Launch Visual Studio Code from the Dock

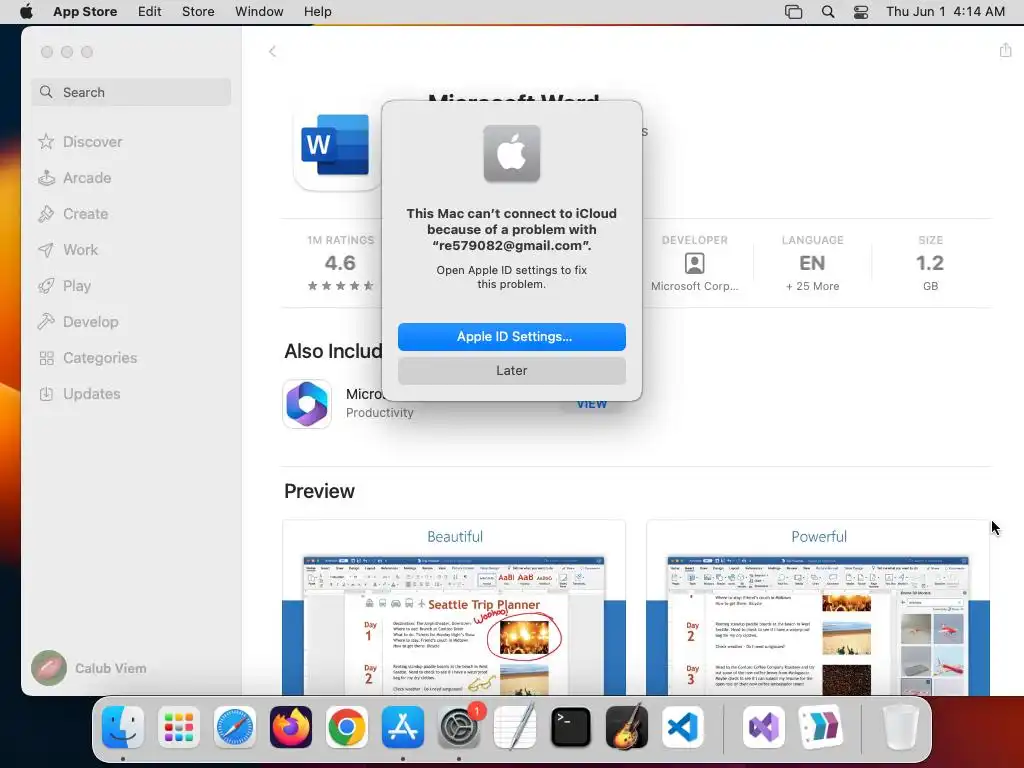683,727
